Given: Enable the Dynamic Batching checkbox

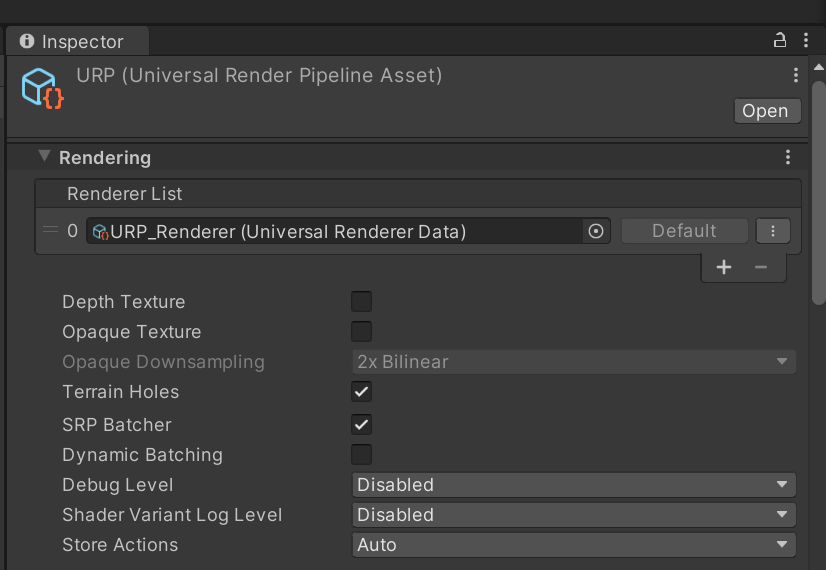Looking at the screenshot, I should tap(361, 455).
